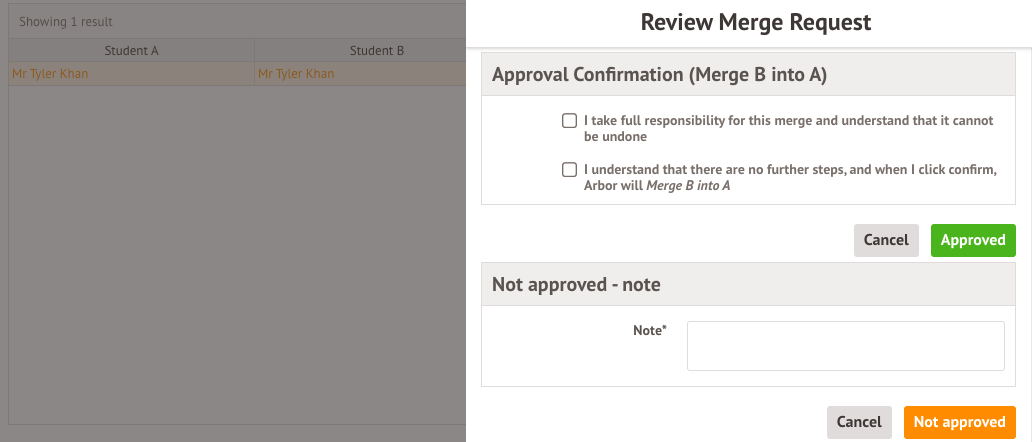The image size is (1032, 442).
Task: Click the Showing 1 result text
Action: click(66, 22)
